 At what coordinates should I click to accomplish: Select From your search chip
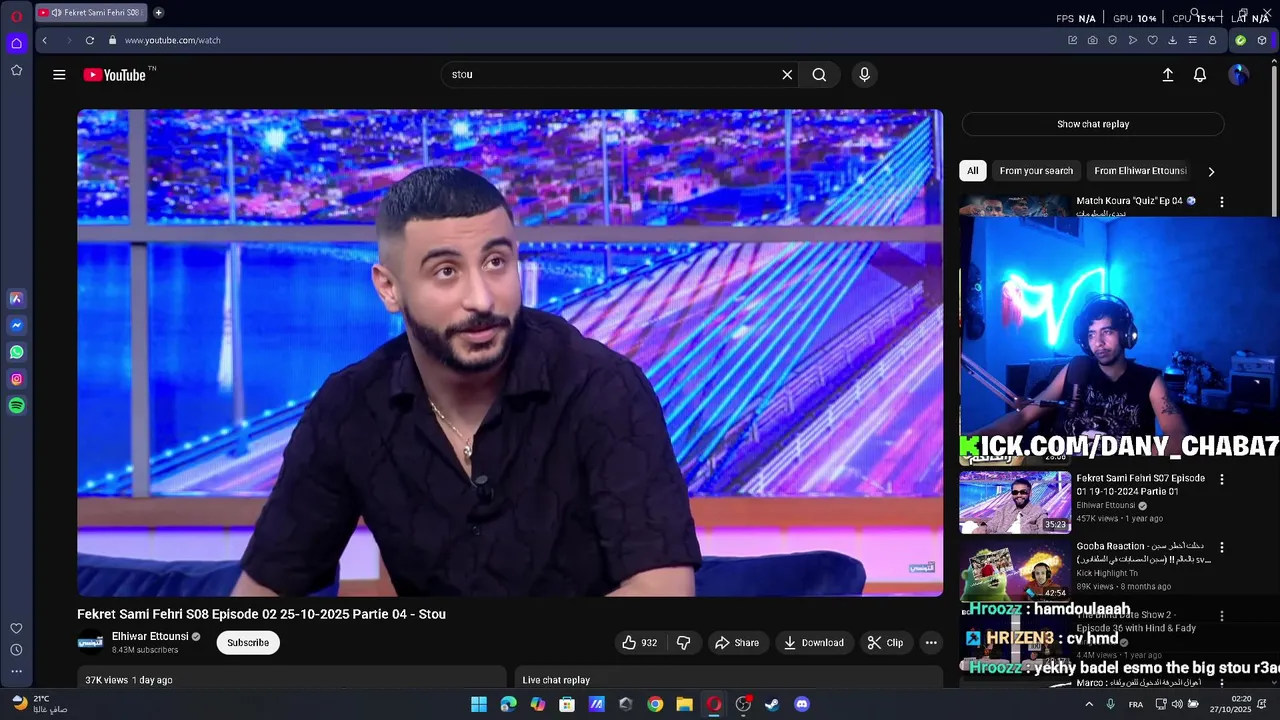point(1036,171)
